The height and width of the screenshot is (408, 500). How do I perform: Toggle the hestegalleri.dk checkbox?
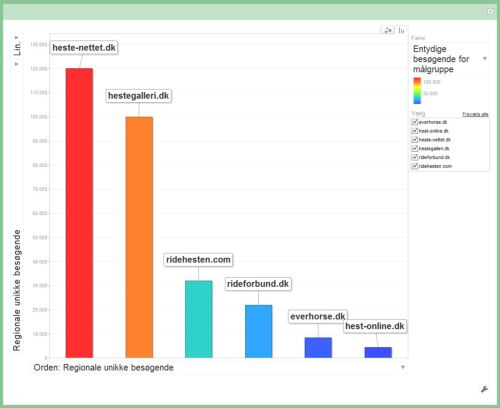[415, 148]
